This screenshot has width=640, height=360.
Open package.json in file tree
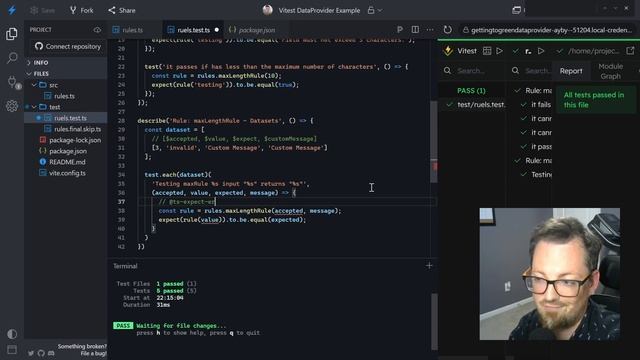[68, 151]
